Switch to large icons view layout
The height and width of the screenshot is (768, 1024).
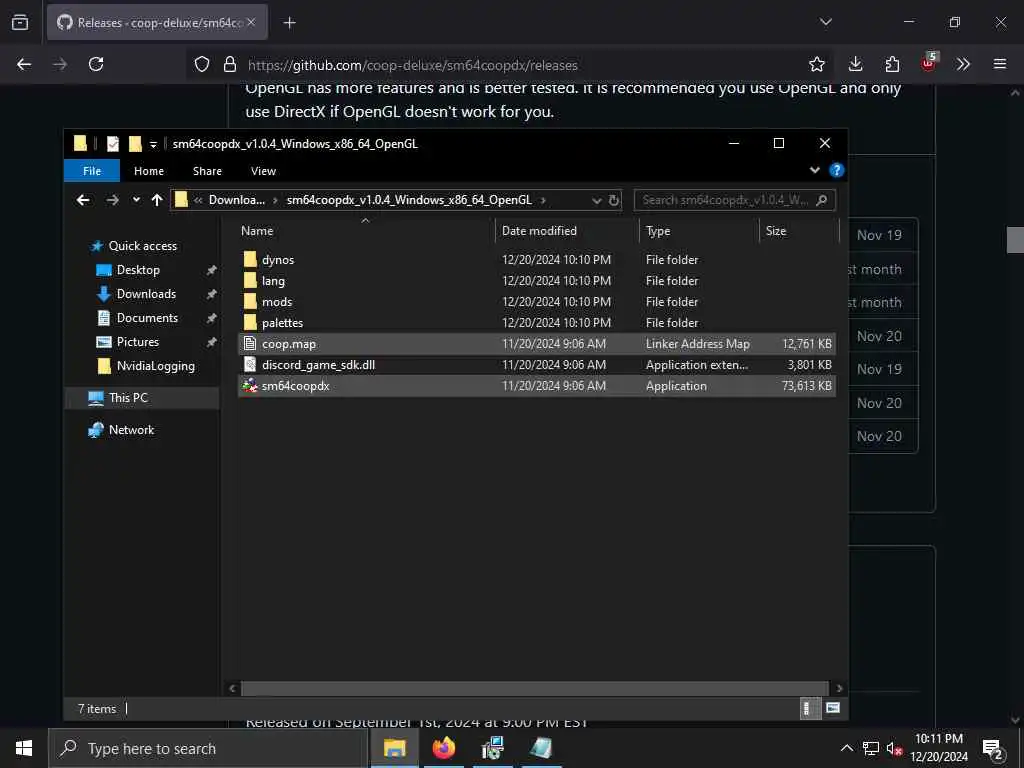833,709
